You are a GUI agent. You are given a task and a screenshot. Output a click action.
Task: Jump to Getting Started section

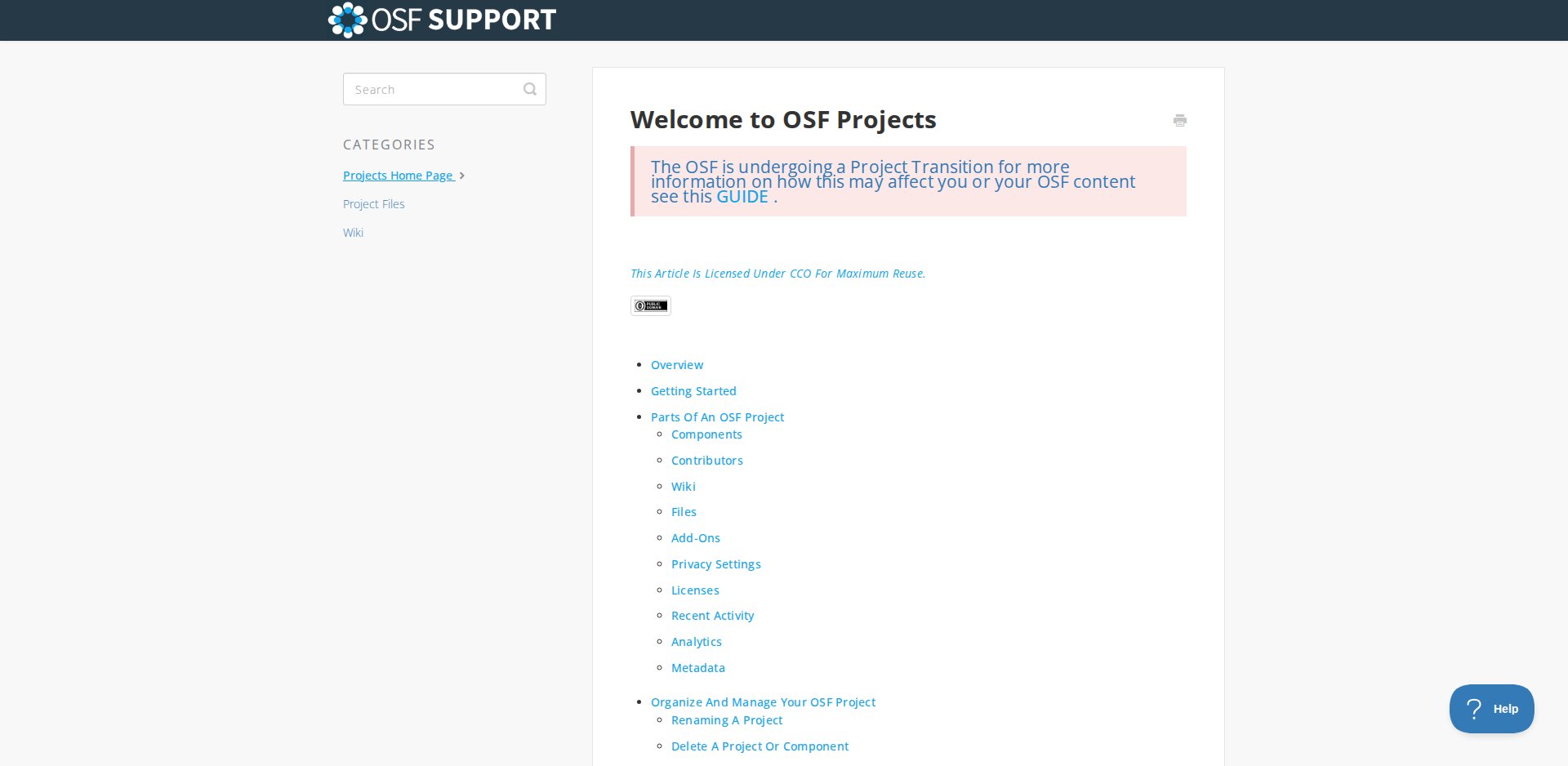693,391
